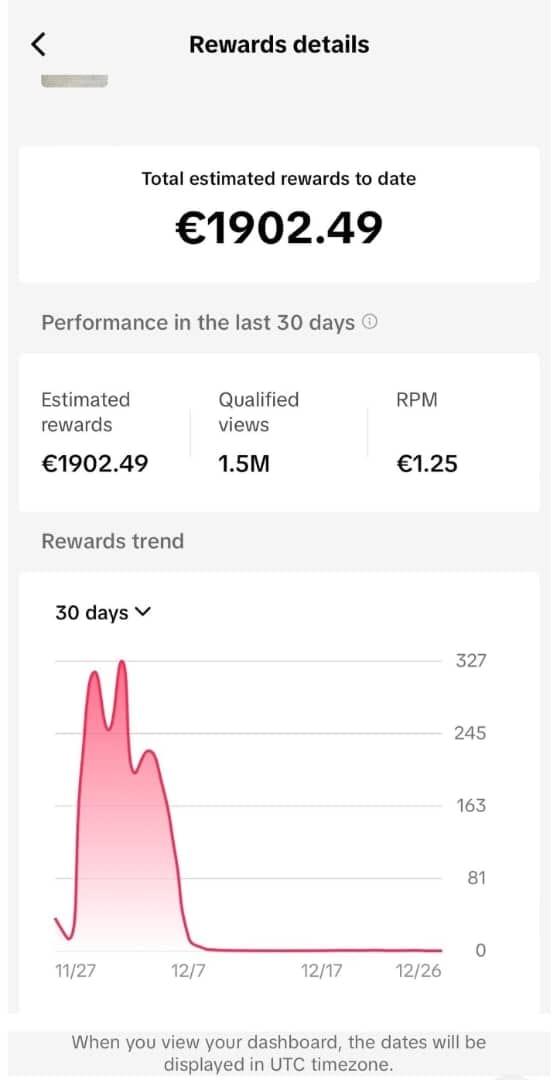
Task: Click the 245 axis value
Action: pos(470,734)
